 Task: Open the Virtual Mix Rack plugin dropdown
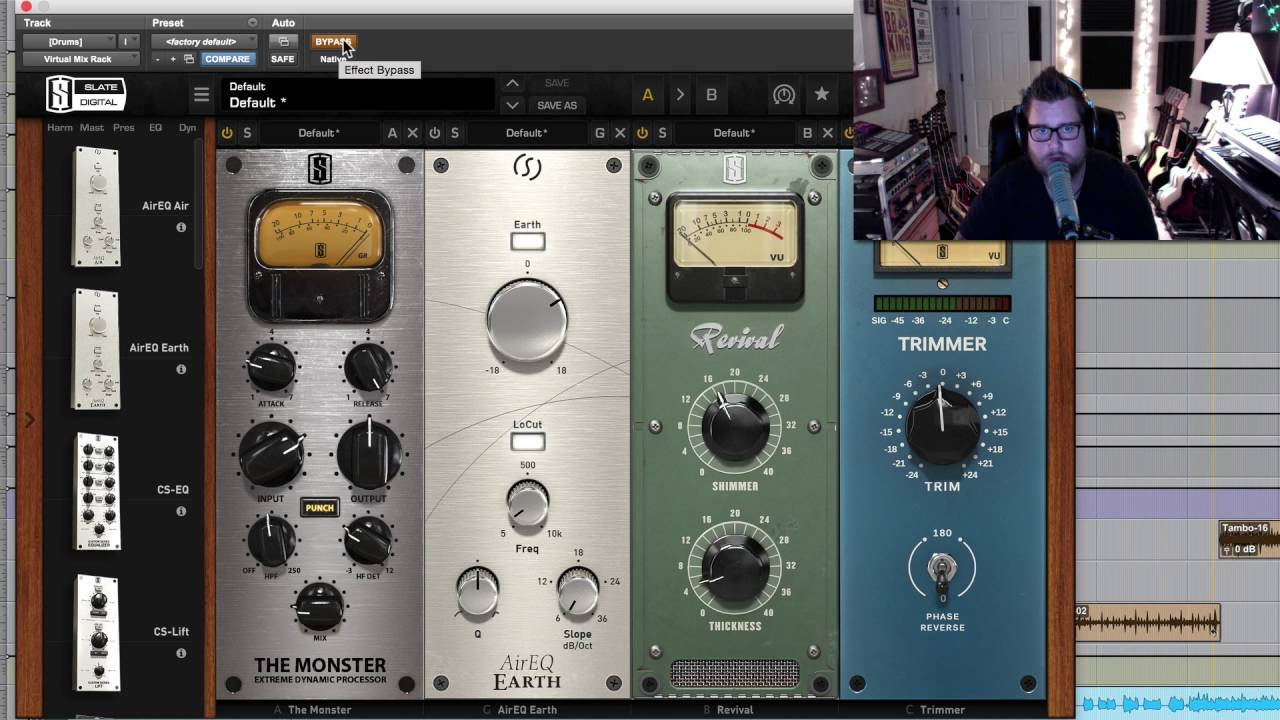(82, 59)
